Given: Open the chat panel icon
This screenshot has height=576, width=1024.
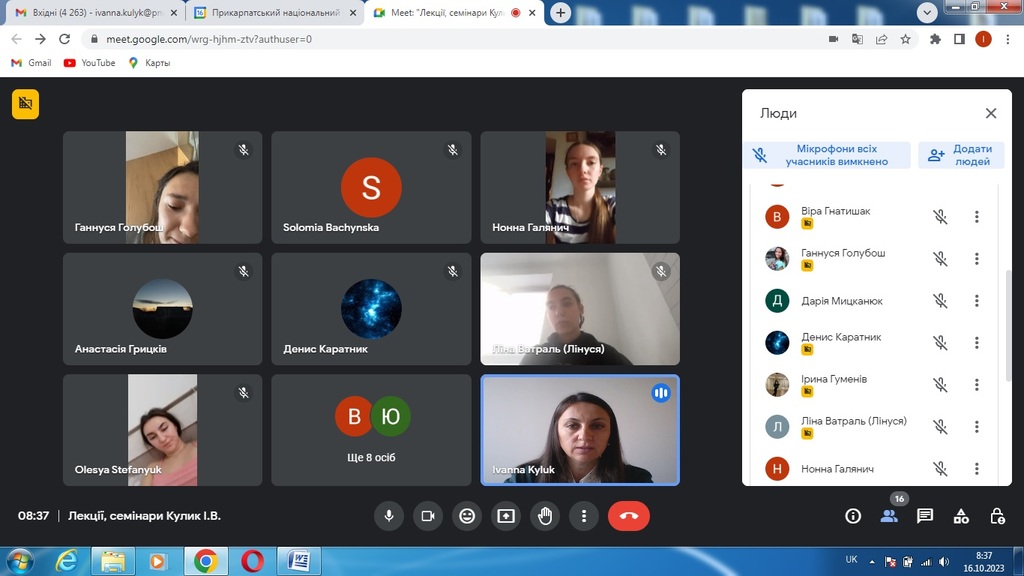Looking at the screenshot, I should (925, 516).
